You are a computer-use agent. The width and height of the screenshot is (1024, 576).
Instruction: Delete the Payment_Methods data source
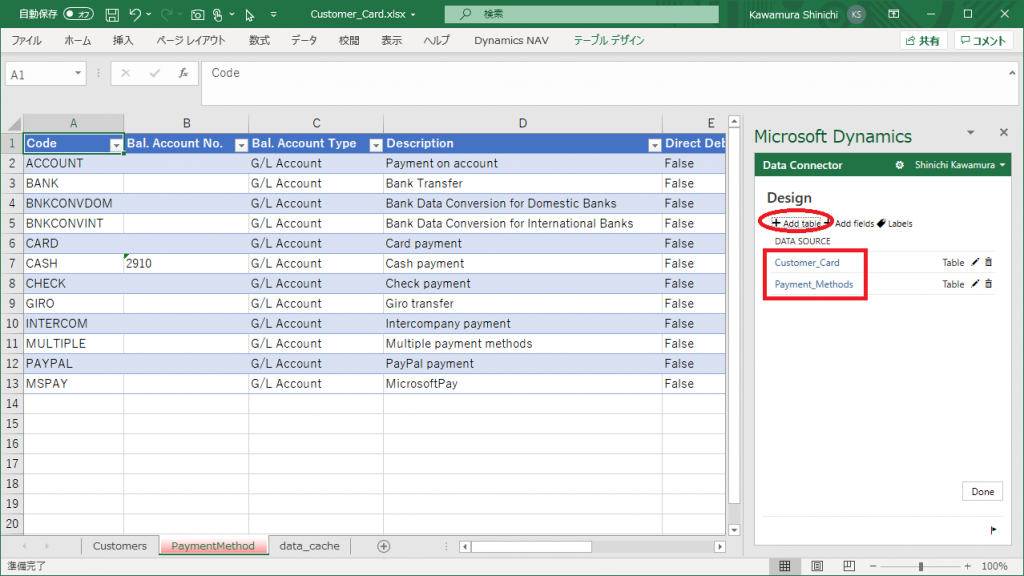click(x=989, y=284)
